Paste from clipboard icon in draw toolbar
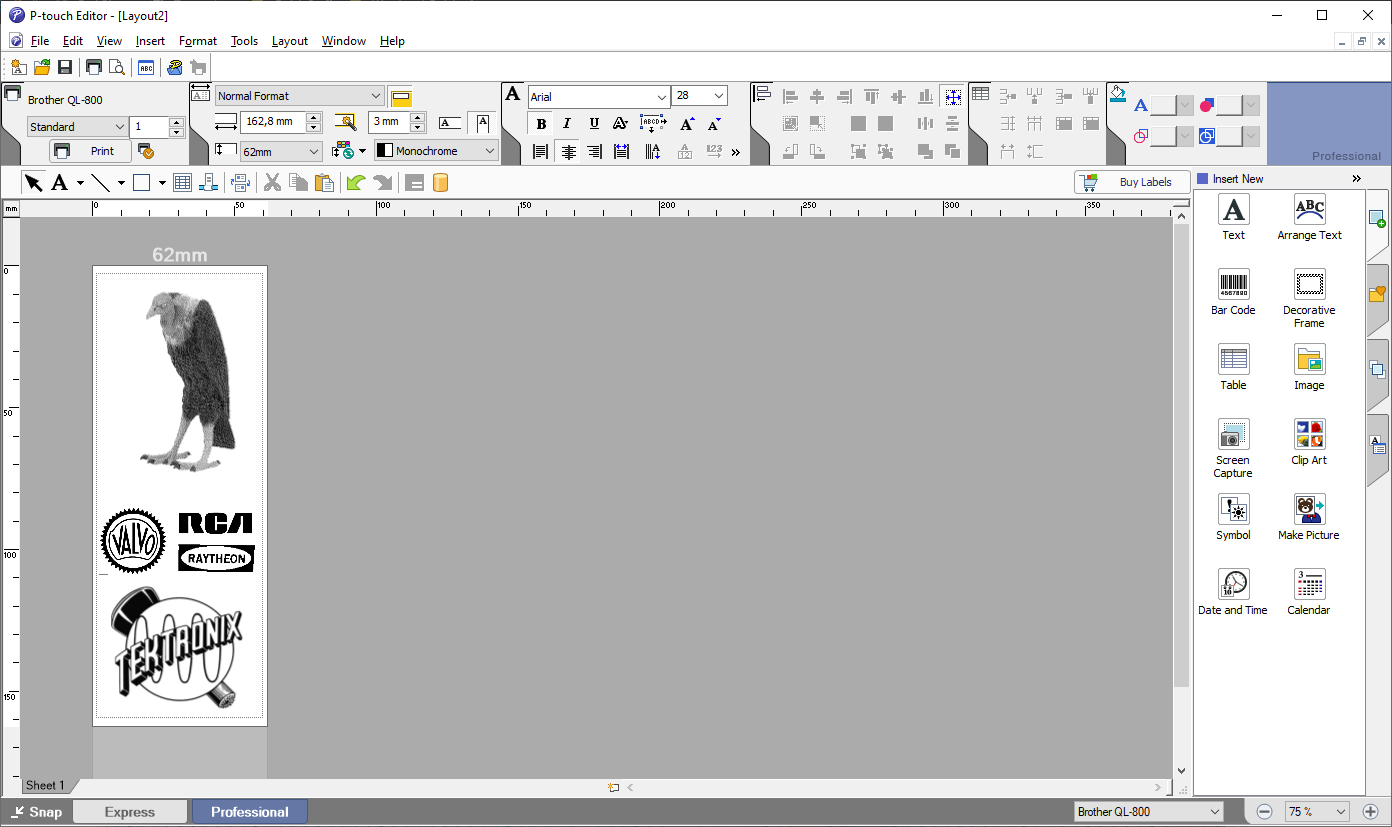 click(324, 183)
